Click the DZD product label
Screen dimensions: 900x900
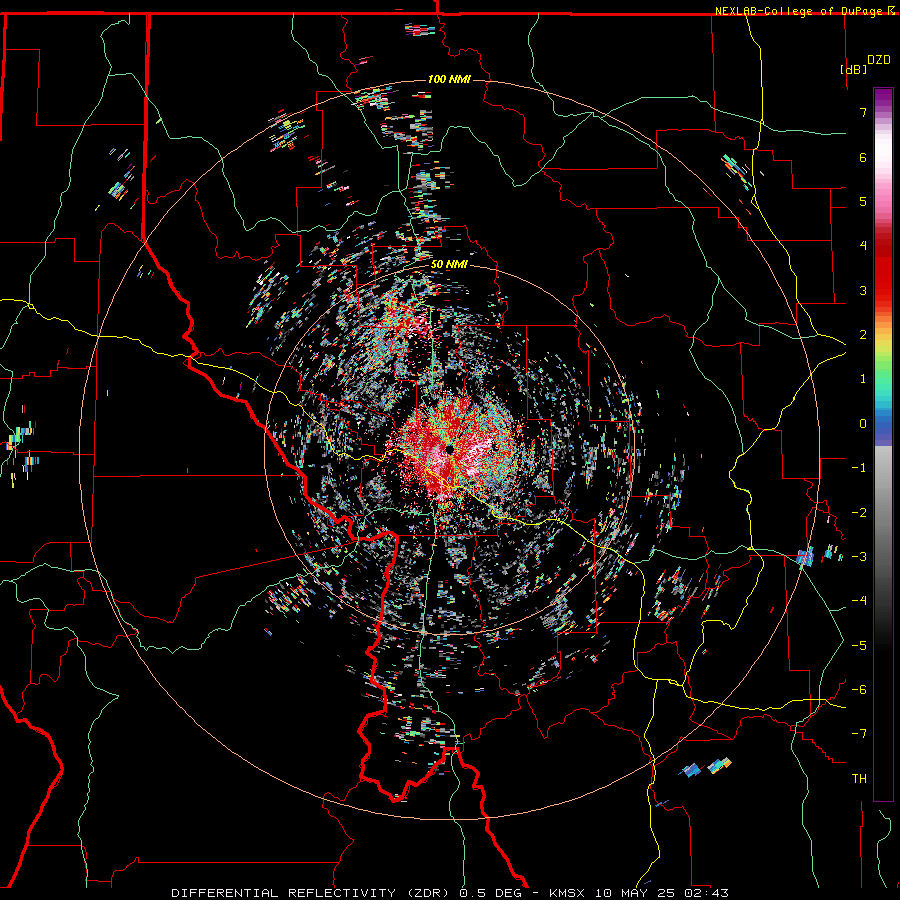click(879, 60)
